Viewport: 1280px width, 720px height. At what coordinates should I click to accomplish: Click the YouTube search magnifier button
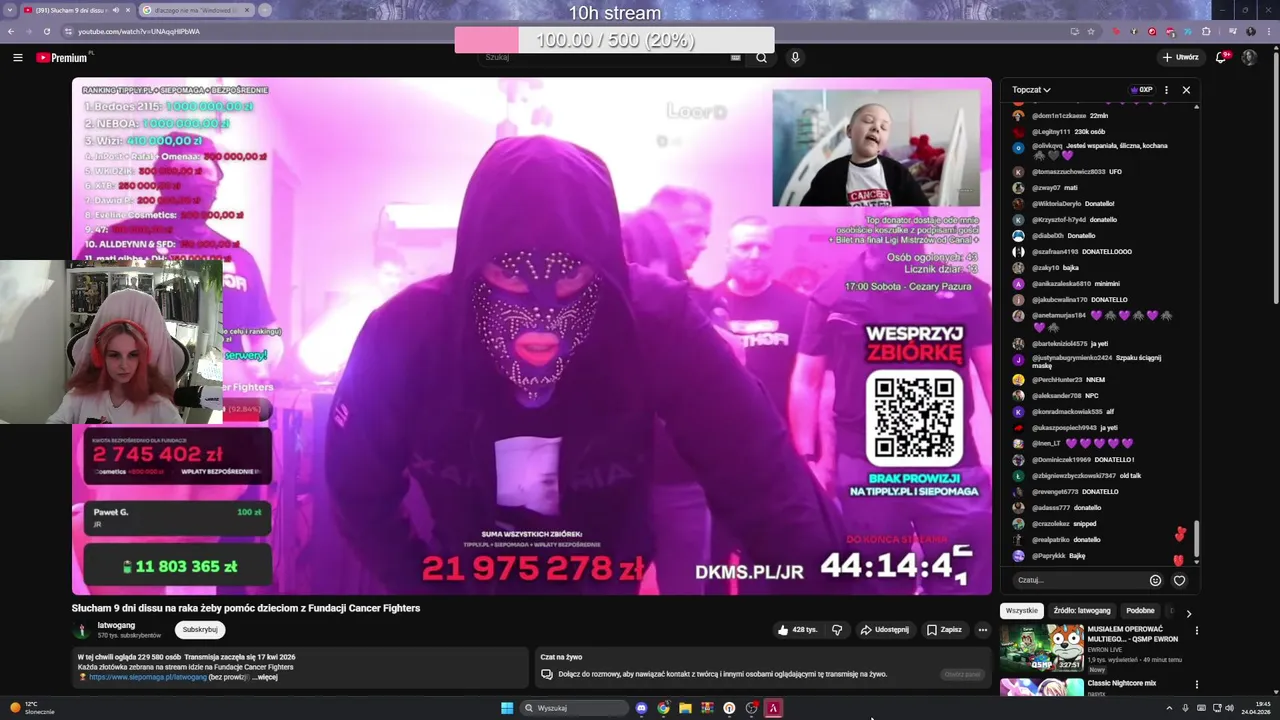tap(761, 57)
